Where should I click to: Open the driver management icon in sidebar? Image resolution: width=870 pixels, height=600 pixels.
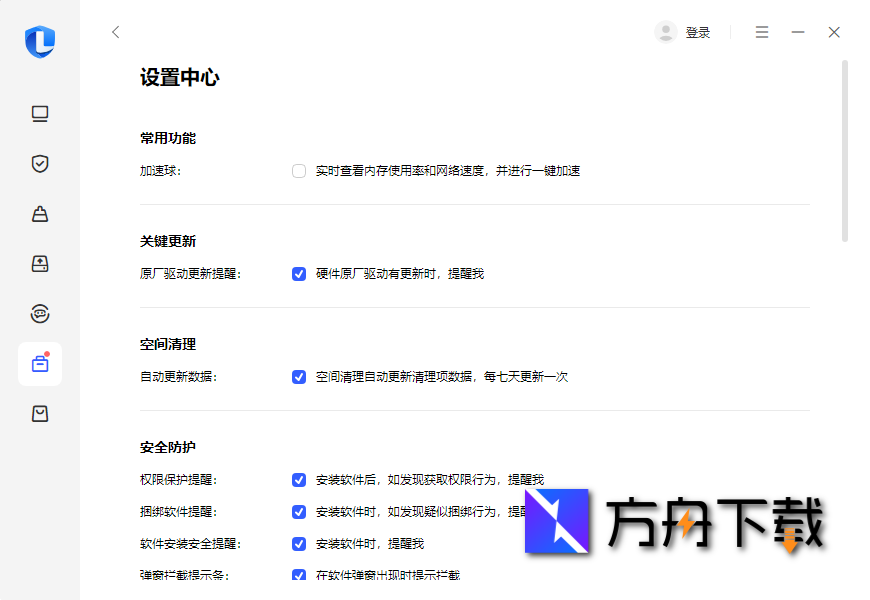point(39,264)
